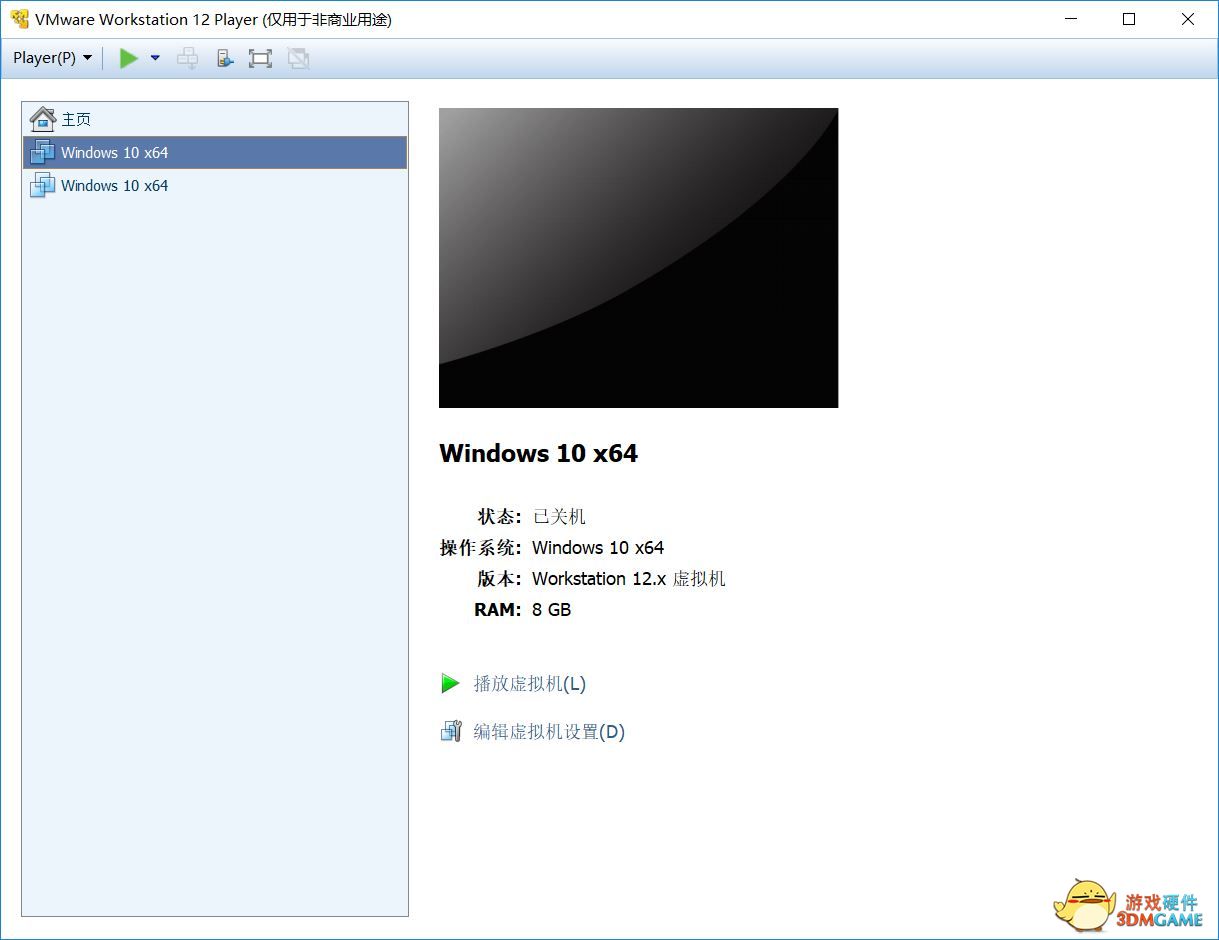Select the second, unhighlighted Windows 10 x64 VM

pyautogui.click(x=214, y=185)
